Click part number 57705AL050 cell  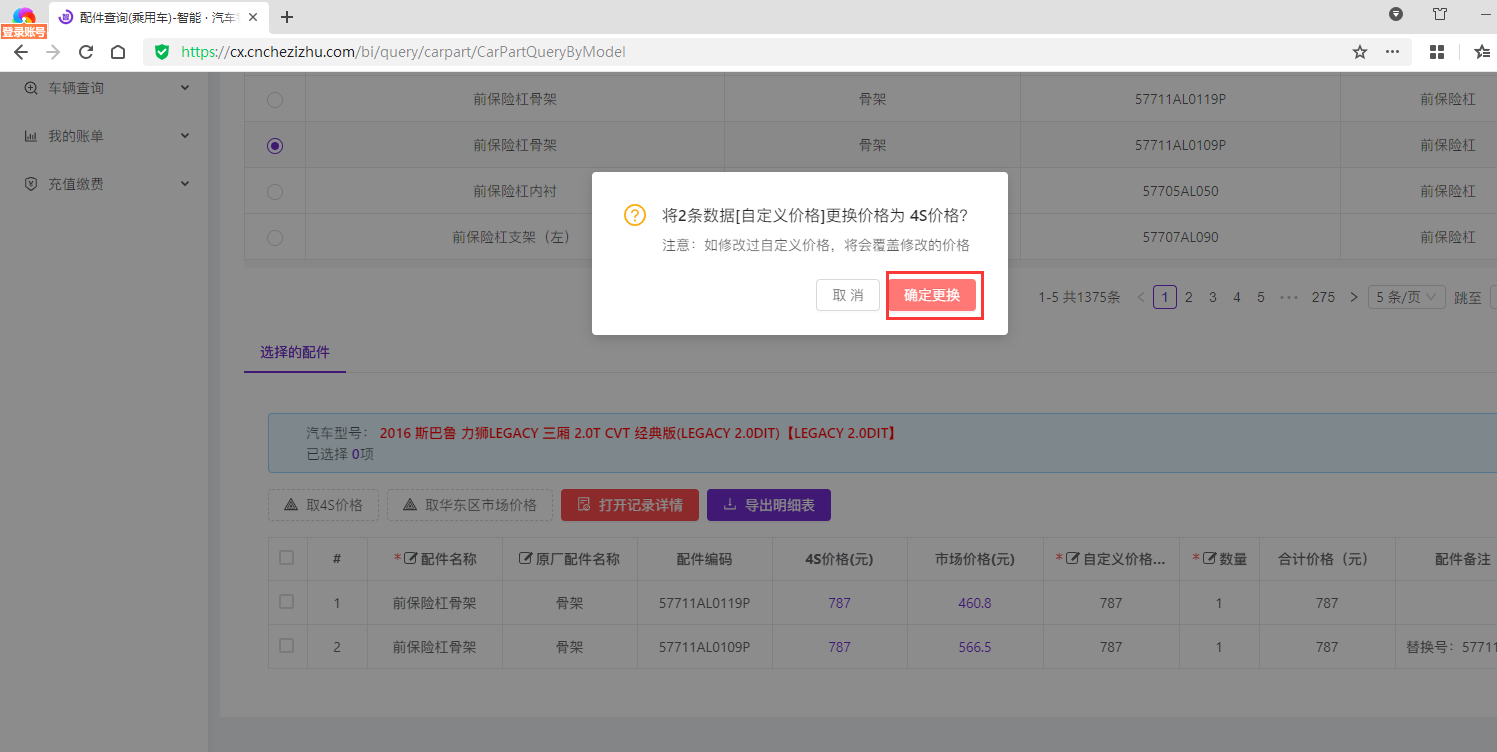click(x=1180, y=191)
